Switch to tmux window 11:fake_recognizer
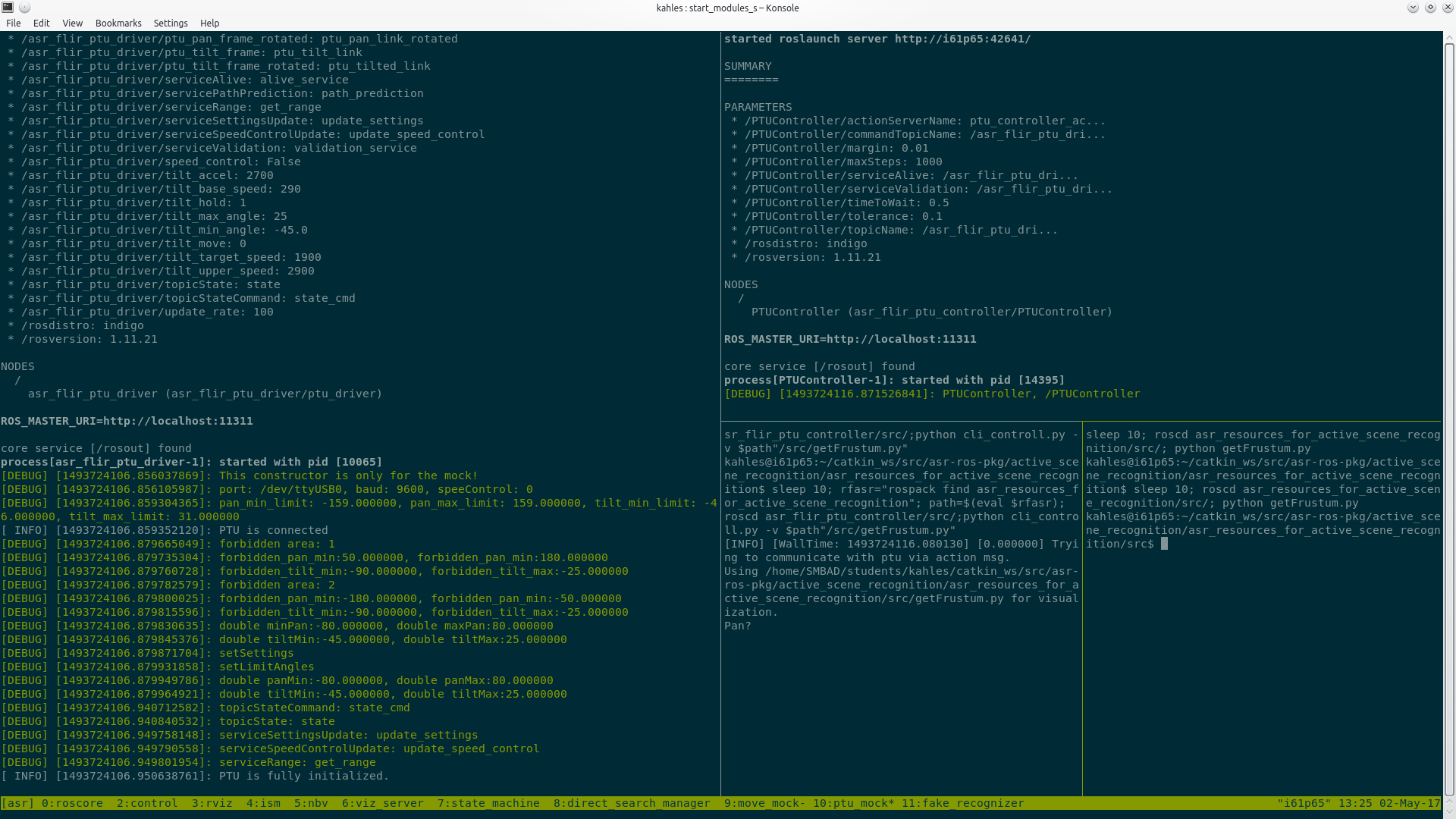Image resolution: width=1456 pixels, height=819 pixels. (x=962, y=803)
